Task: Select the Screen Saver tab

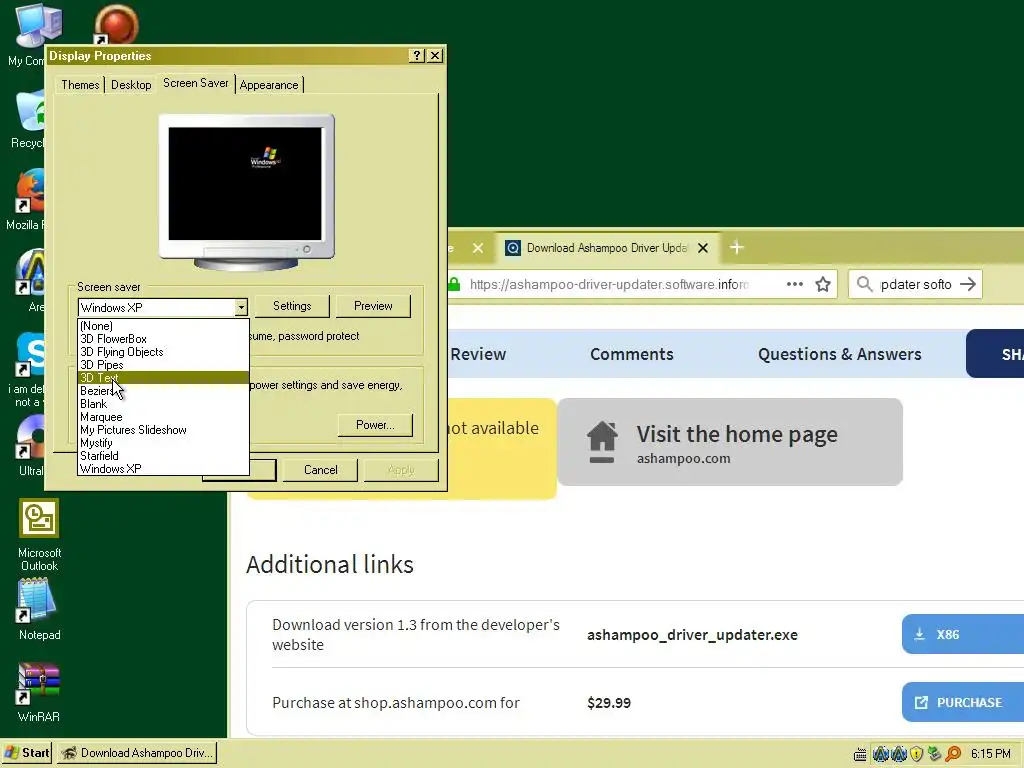Action: [195, 83]
